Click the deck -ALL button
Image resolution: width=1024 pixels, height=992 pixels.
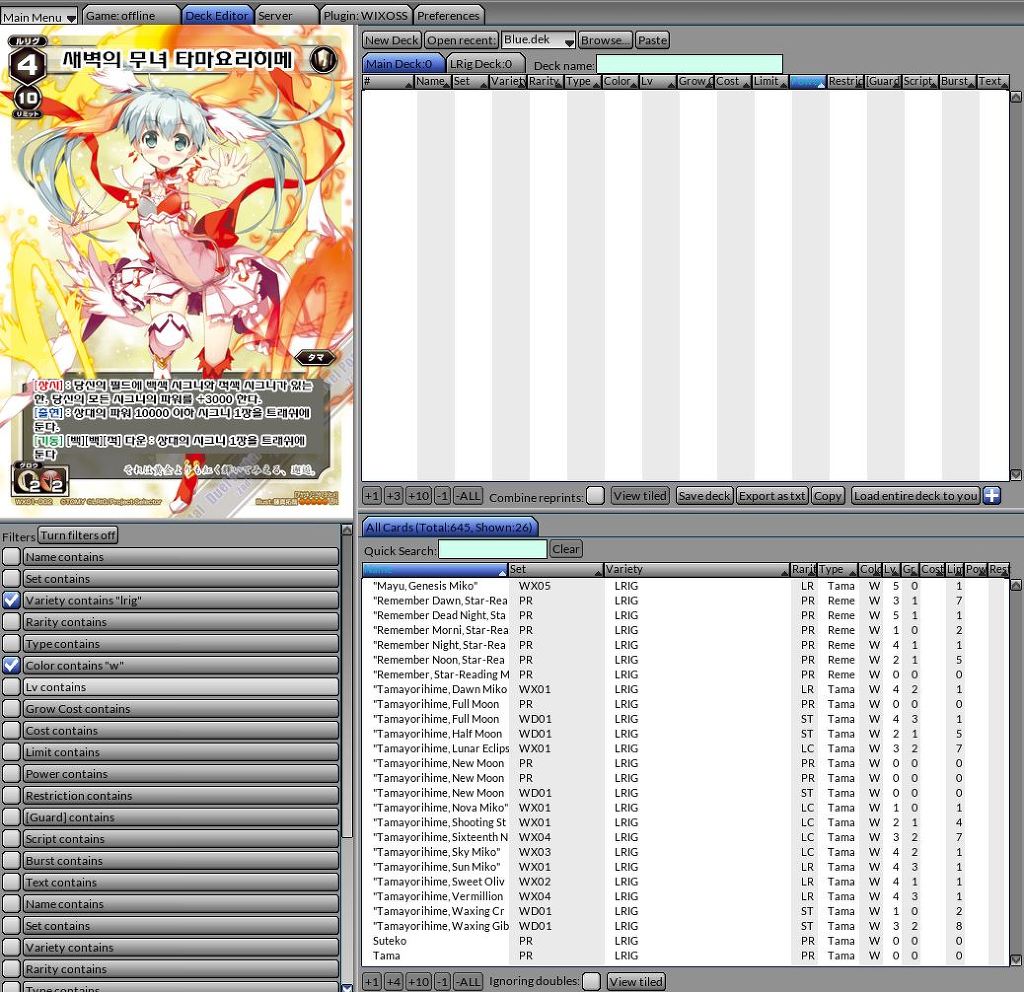pos(468,496)
